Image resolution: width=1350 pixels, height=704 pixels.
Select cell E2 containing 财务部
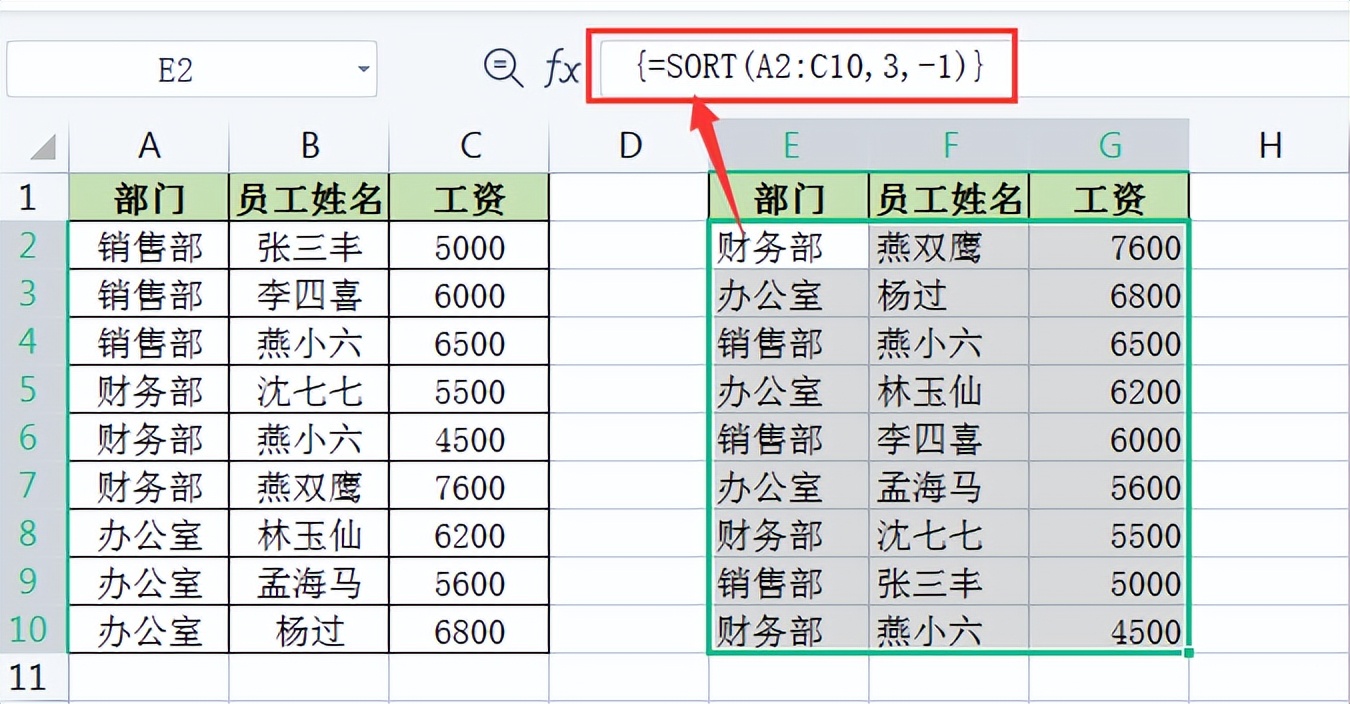click(790, 246)
